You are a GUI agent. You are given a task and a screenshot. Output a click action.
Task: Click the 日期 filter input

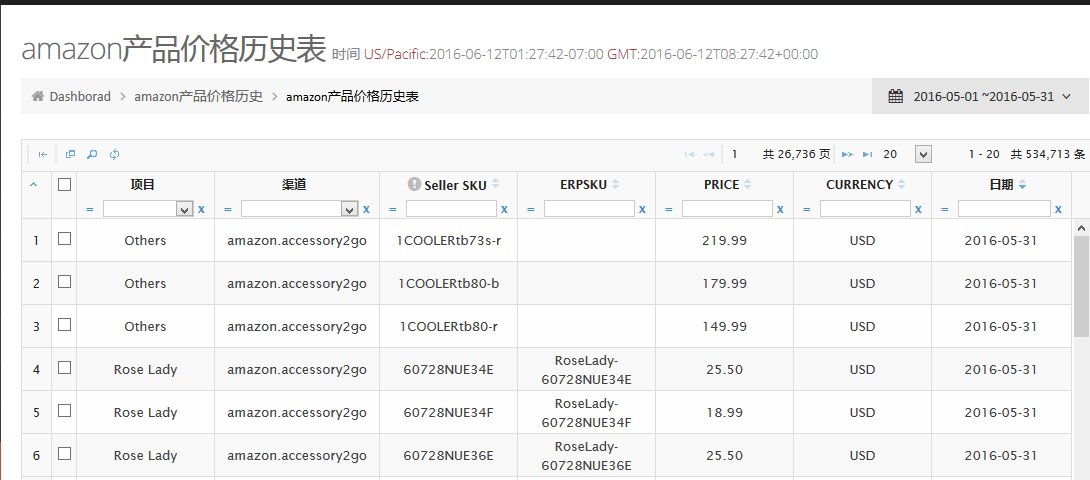(1004, 209)
